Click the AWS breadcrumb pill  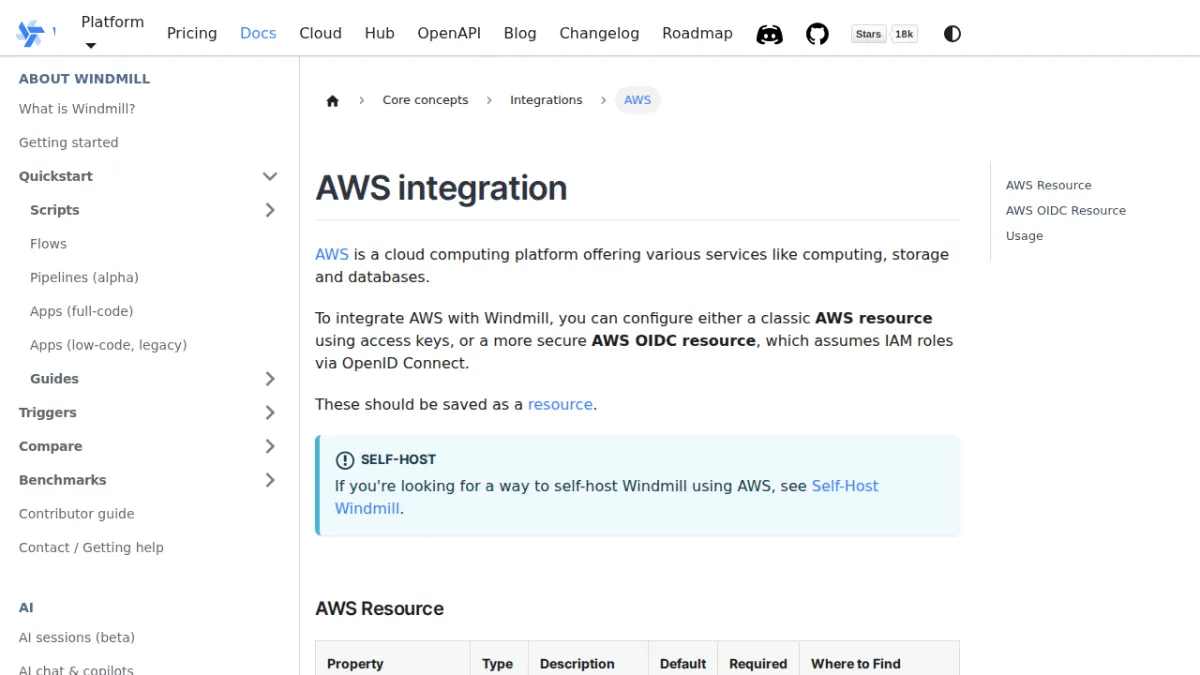point(638,100)
